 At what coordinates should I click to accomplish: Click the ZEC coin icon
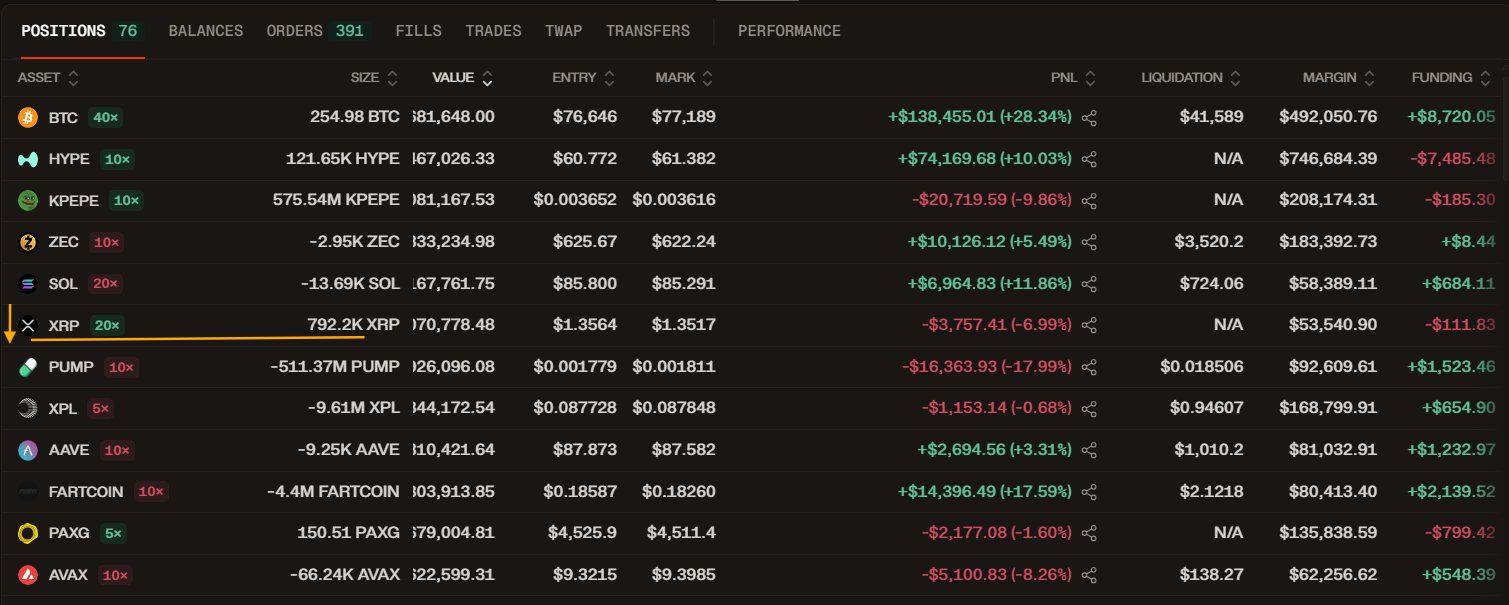click(28, 242)
